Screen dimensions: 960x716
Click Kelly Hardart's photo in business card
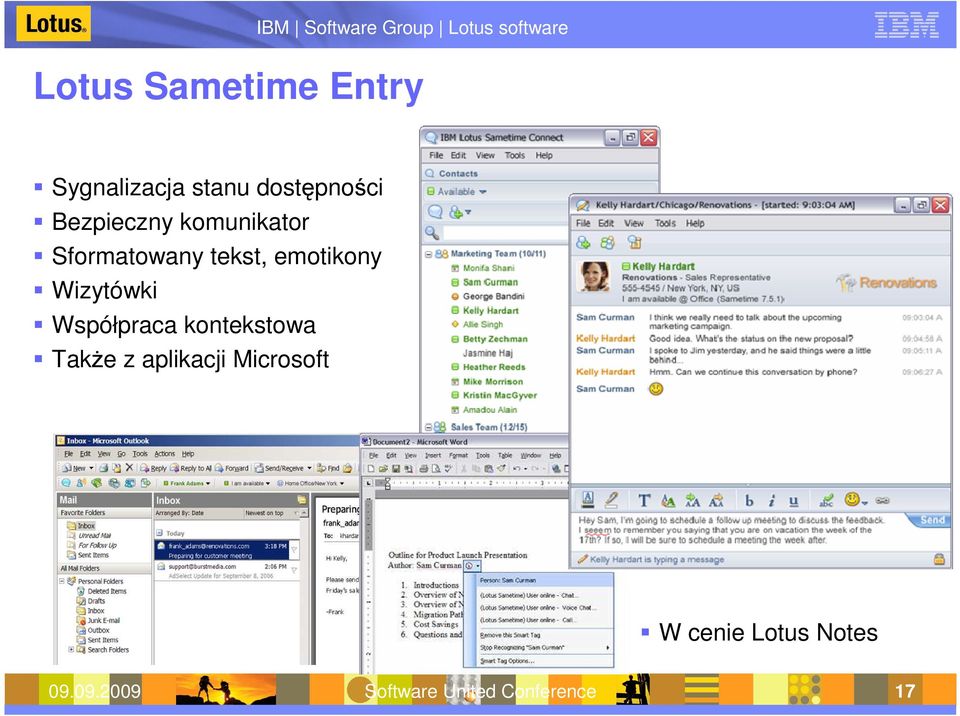[x=594, y=277]
